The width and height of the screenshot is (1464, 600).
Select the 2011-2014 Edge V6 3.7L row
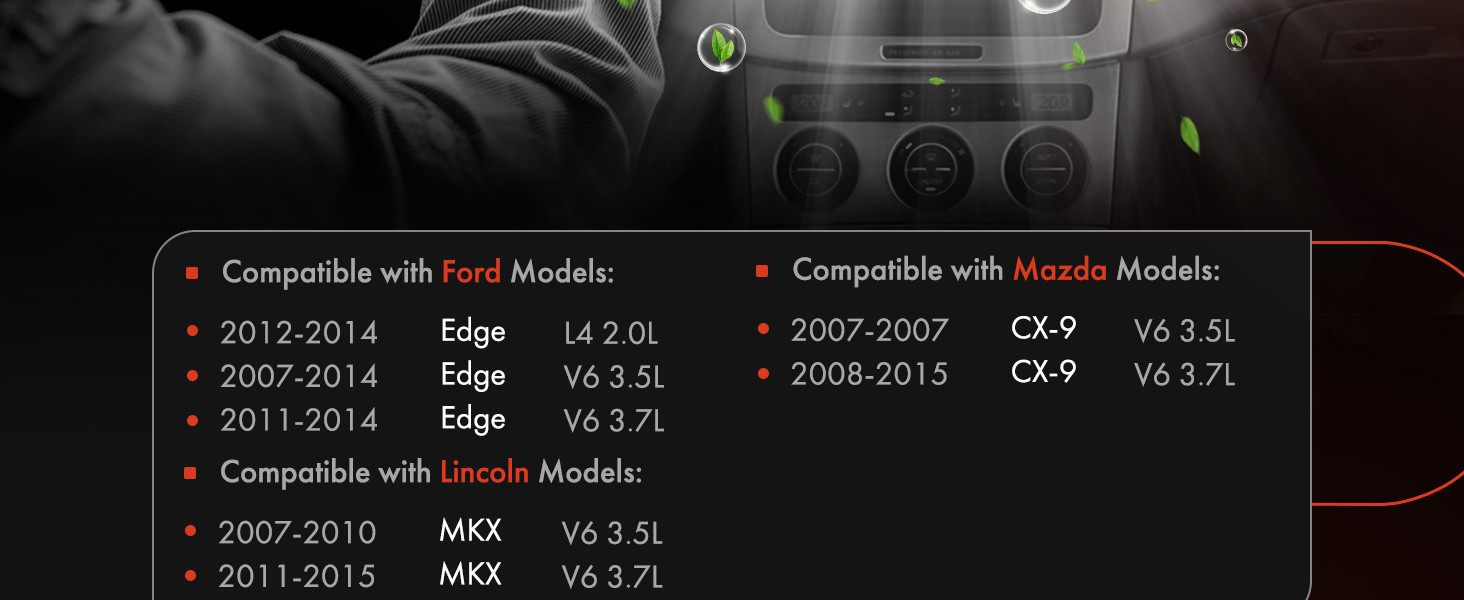point(424,421)
